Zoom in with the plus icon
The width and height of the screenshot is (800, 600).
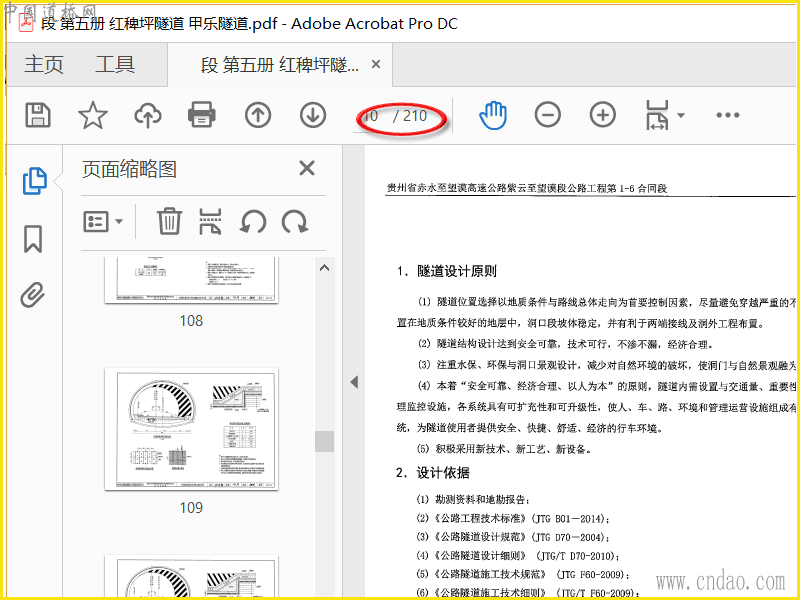pyautogui.click(x=603, y=115)
